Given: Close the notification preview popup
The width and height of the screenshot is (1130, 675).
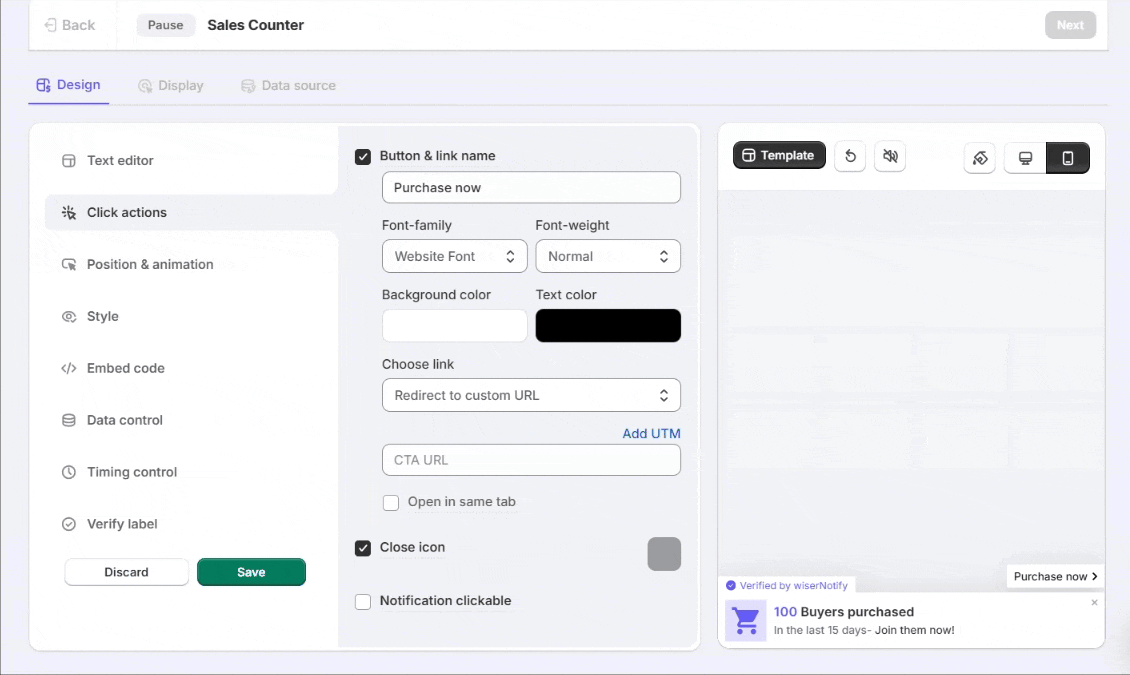Looking at the screenshot, I should point(1094,603).
